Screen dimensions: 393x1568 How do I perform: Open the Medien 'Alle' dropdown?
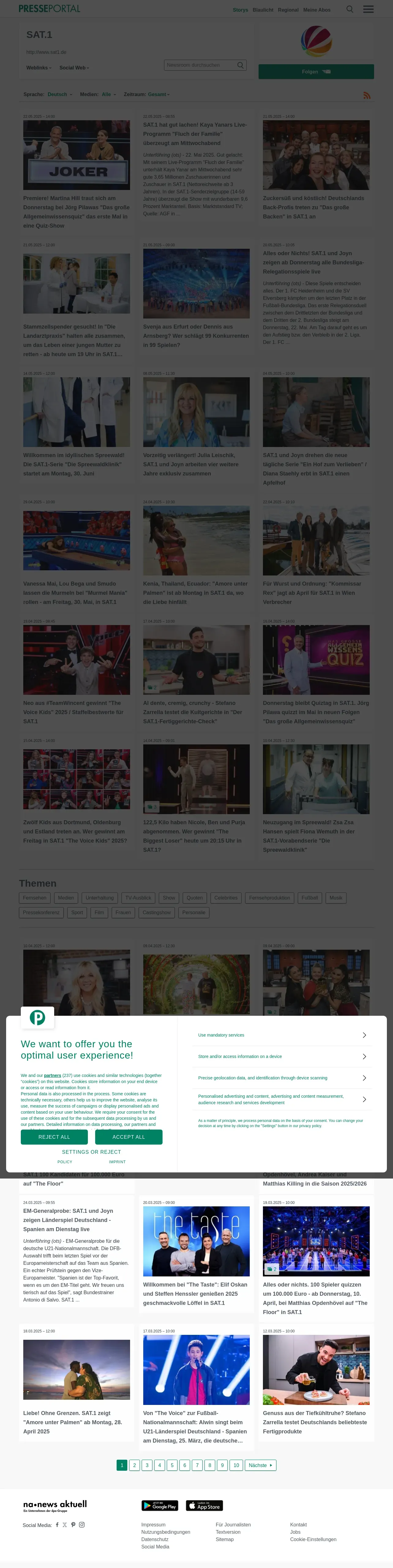[108, 94]
